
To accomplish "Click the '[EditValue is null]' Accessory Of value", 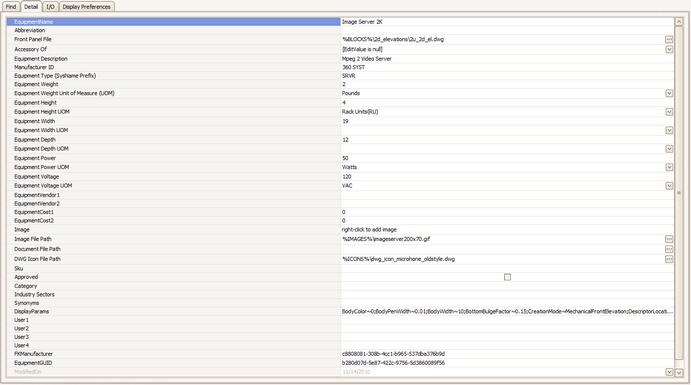I will (362, 49).
